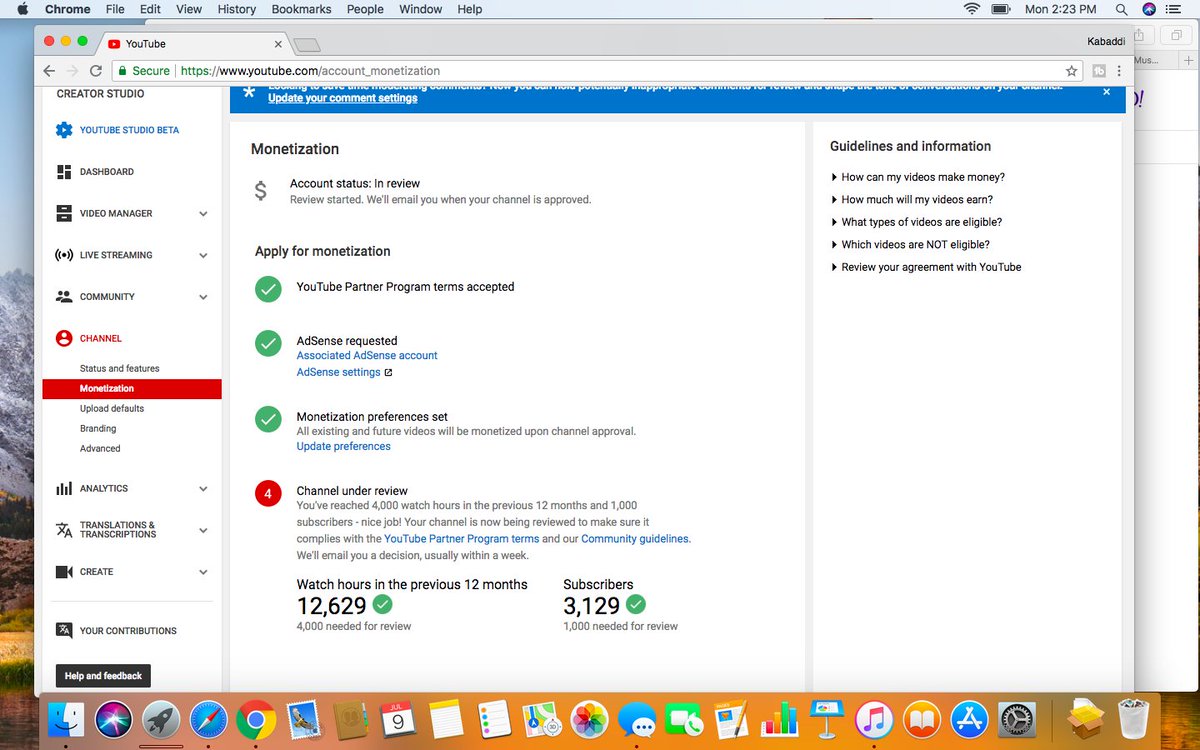
Task: Expand the Video Manager section
Action: coord(203,214)
